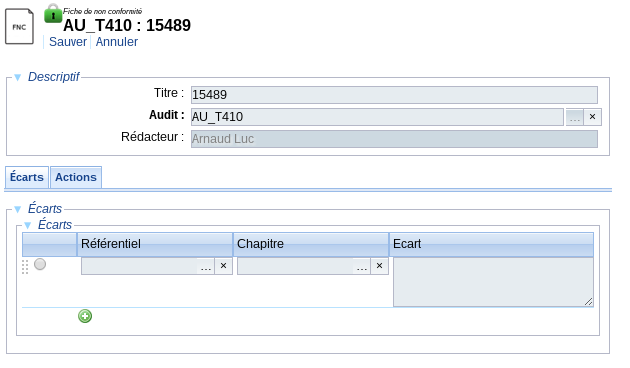Open the Chapitre lookup ellipsis button
The image size is (630, 368).
(x=362, y=266)
